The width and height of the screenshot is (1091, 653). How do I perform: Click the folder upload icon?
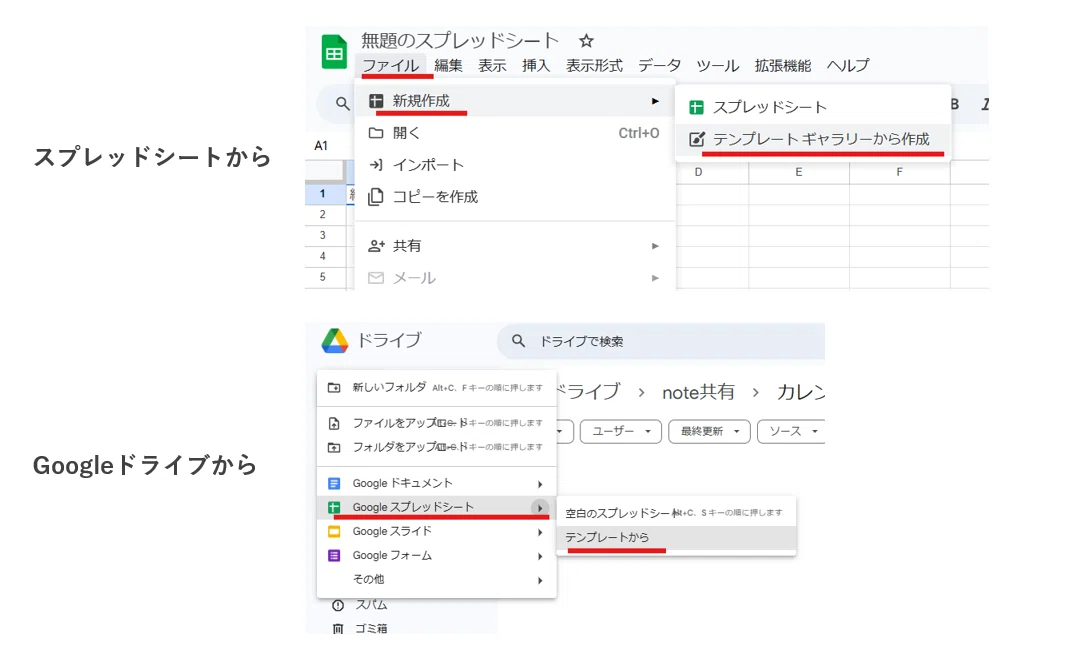[x=334, y=447]
